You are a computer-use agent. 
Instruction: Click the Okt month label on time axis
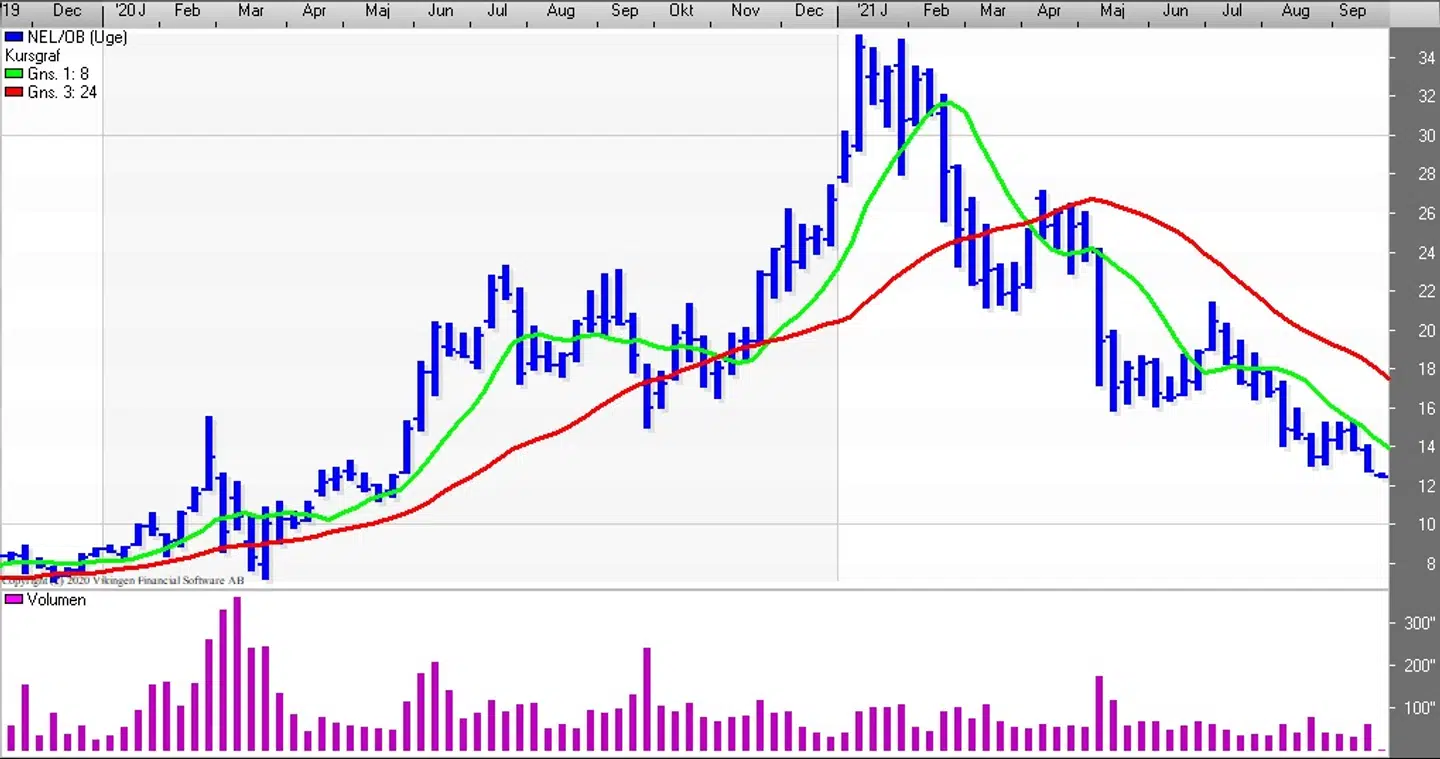click(681, 11)
